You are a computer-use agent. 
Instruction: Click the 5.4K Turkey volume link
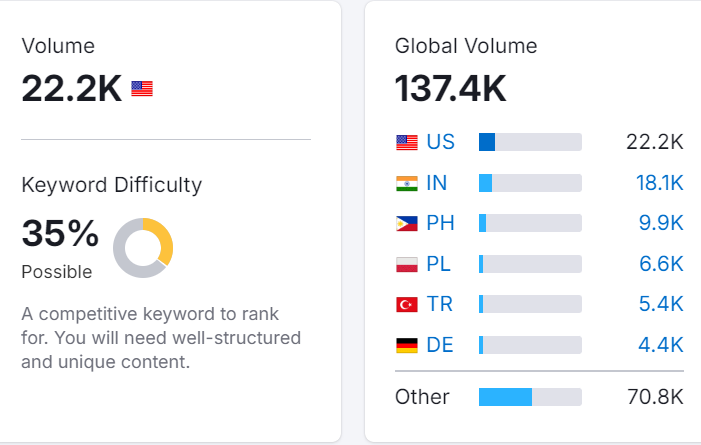661,304
